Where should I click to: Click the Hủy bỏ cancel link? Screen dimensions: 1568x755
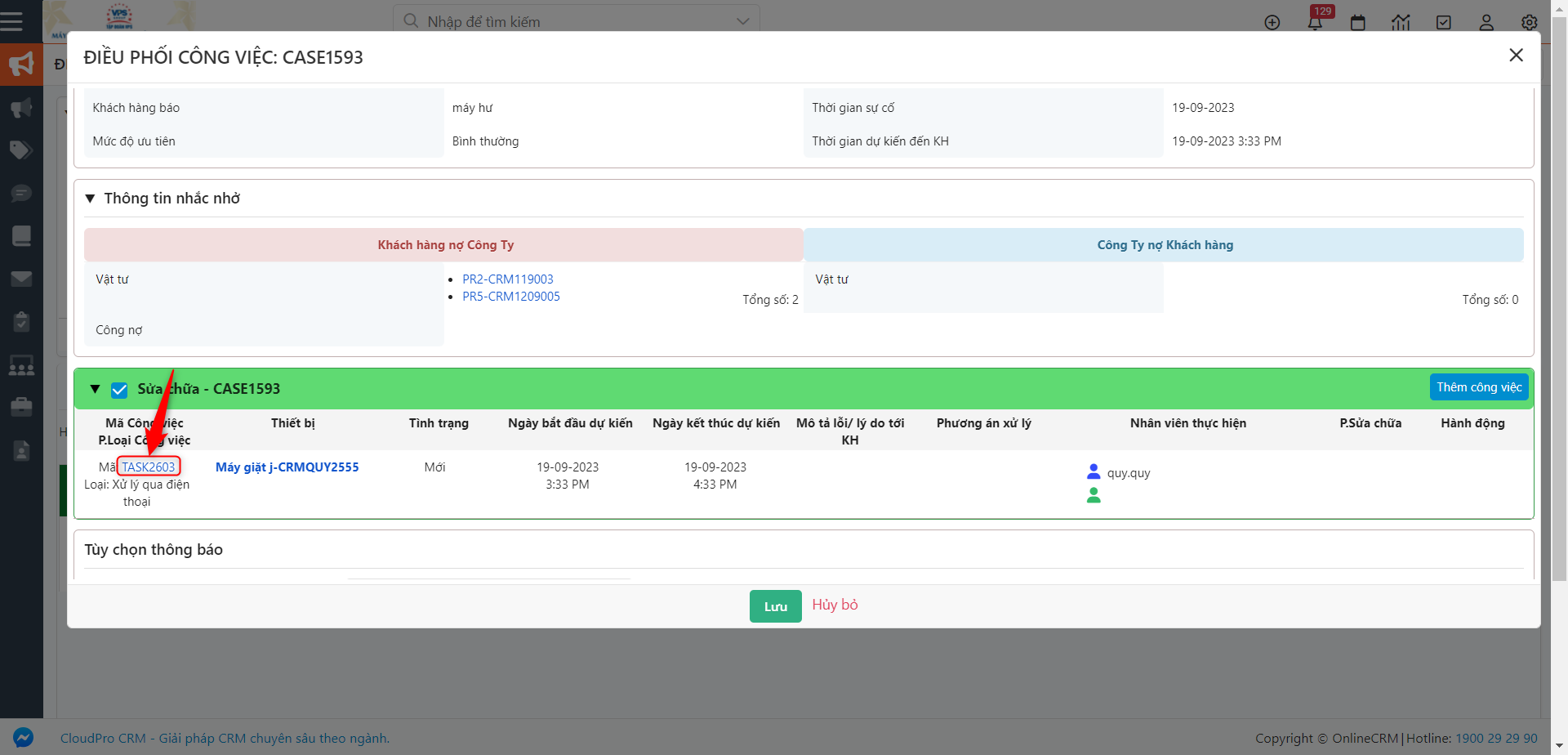pos(835,605)
